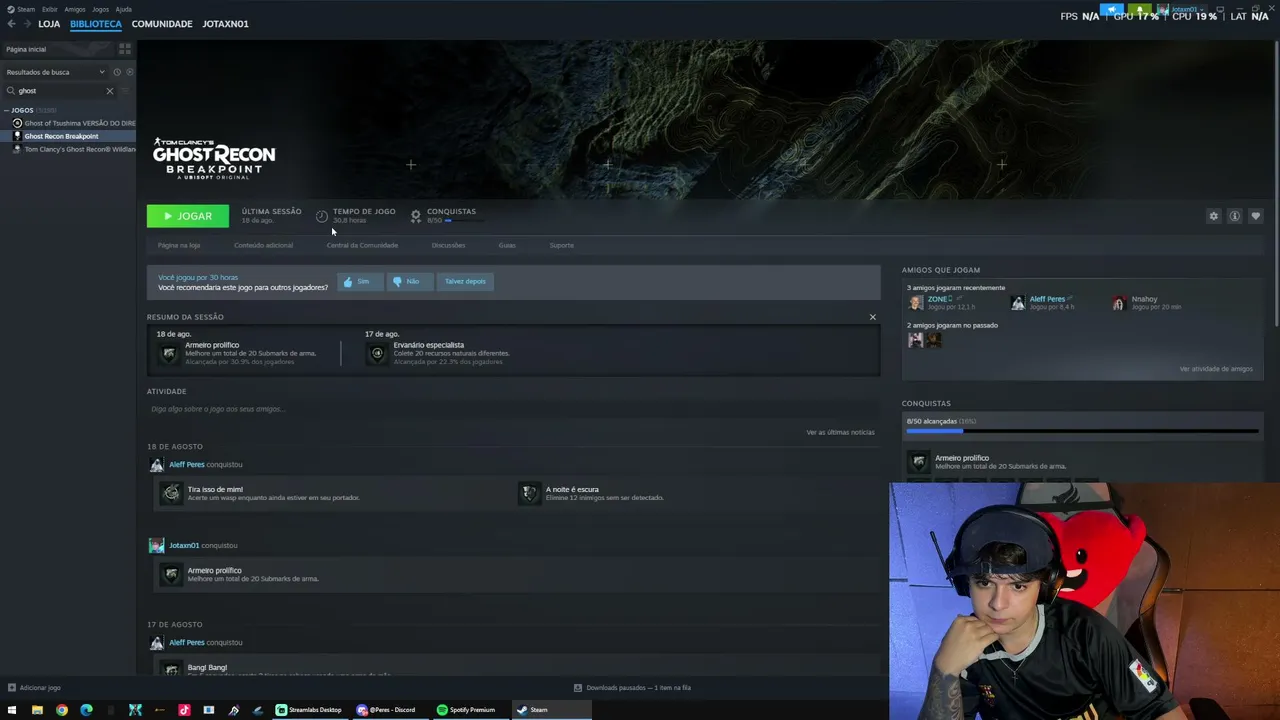Add game to favorites with the heart icon
The height and width of the screenshot is (720, 1280).
[x=1256, y=216]
